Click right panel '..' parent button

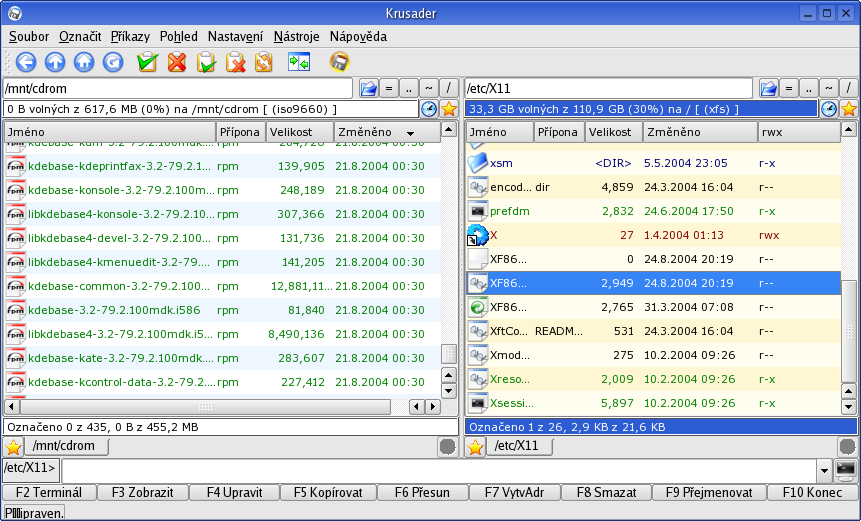[809, 88]
